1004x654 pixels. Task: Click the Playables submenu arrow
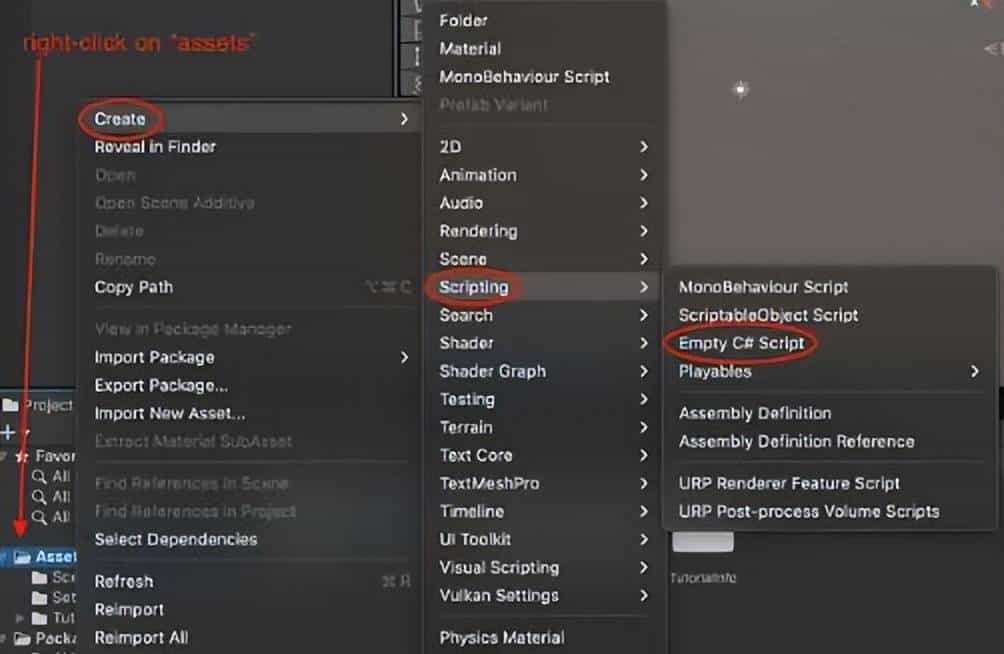coord(974,371)
